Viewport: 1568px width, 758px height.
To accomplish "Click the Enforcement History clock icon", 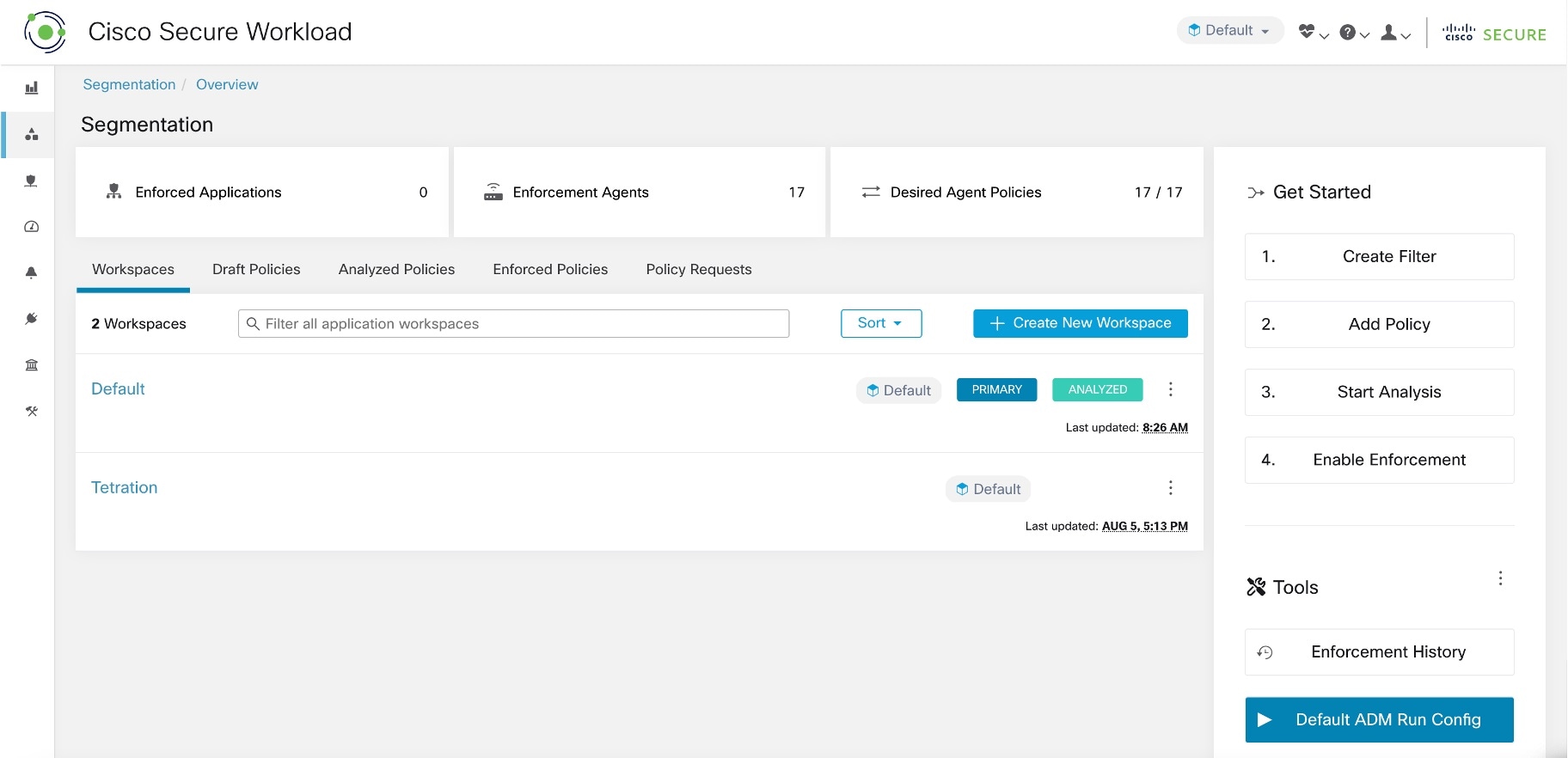I will coord(1265,652).
